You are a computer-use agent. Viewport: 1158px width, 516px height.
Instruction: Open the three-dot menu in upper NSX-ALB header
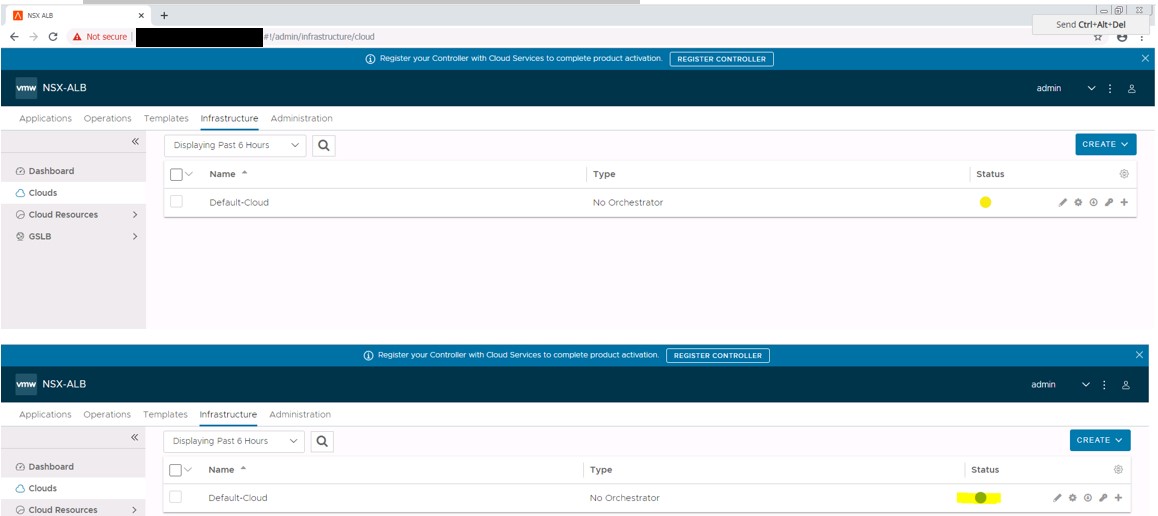coord(1110,89)
